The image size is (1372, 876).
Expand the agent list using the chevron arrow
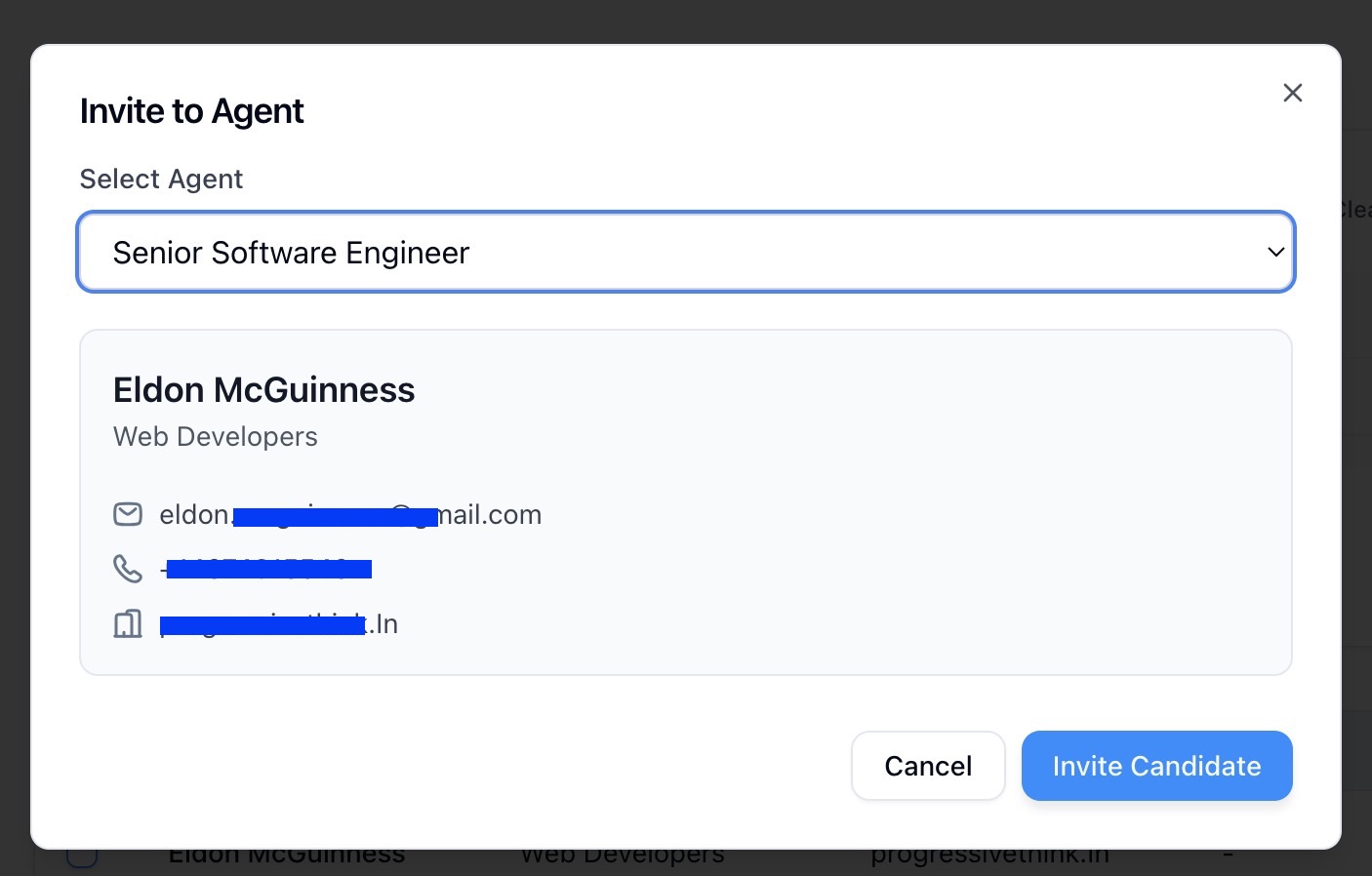(x=1275, y=253)
